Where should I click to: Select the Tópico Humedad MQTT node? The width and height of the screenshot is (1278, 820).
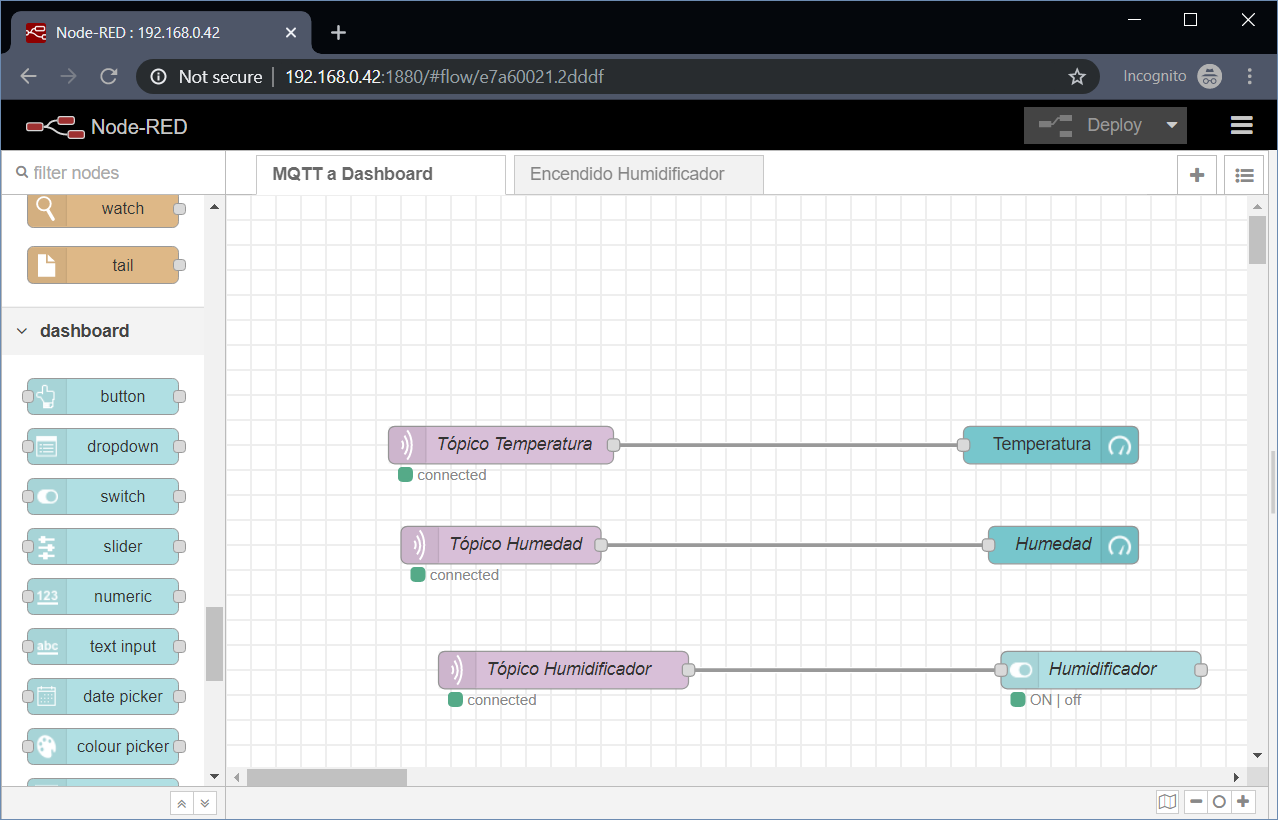click(x=501, y=545)
